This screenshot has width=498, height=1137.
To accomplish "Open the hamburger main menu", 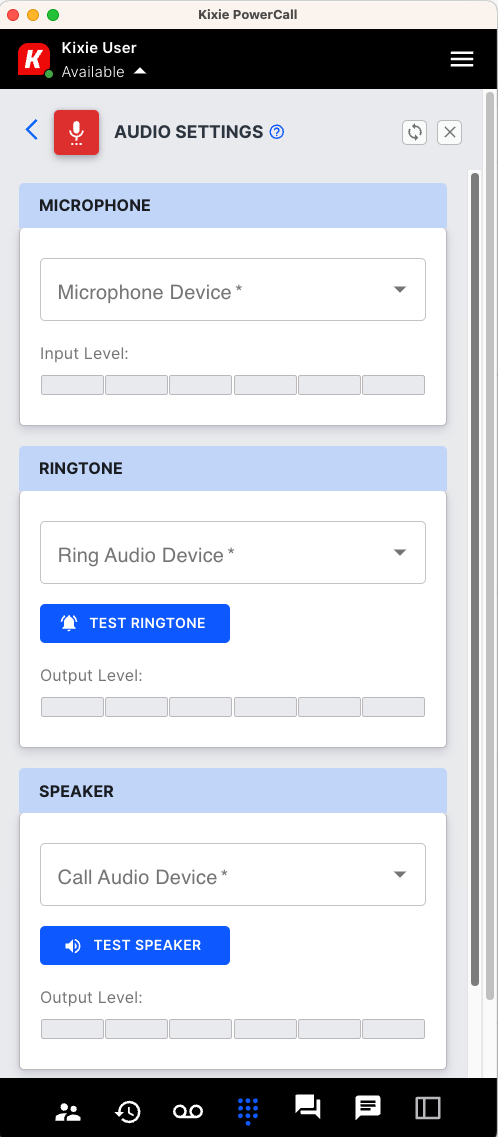I will [x=462, y=59].
